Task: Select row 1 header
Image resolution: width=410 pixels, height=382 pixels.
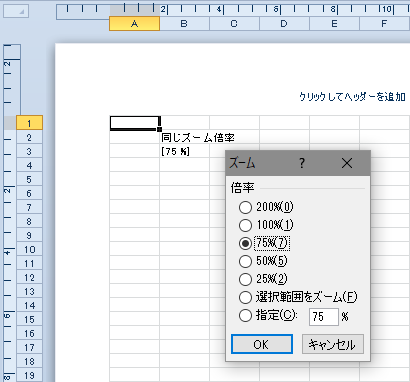Action: tap(29, 123)
